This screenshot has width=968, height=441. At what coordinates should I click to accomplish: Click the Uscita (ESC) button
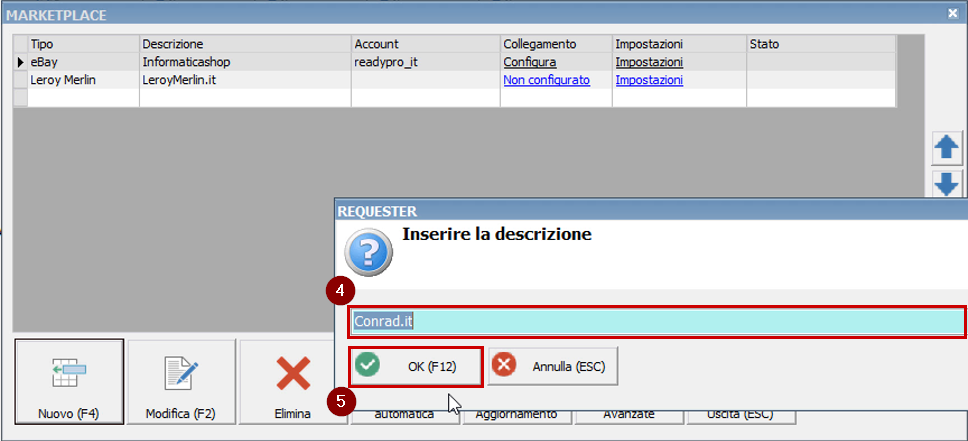[740, 417]
